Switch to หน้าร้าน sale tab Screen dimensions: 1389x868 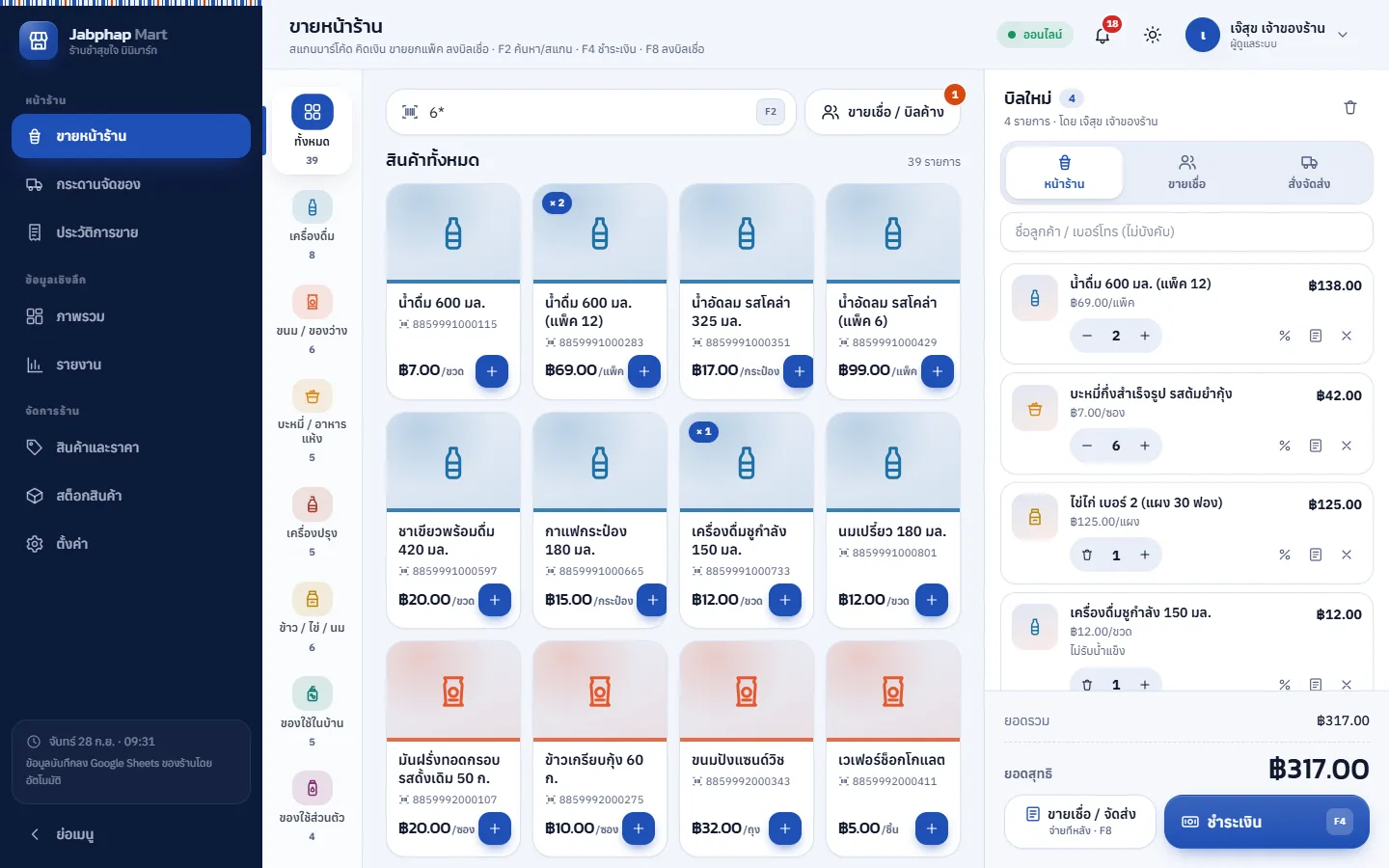1064,173
